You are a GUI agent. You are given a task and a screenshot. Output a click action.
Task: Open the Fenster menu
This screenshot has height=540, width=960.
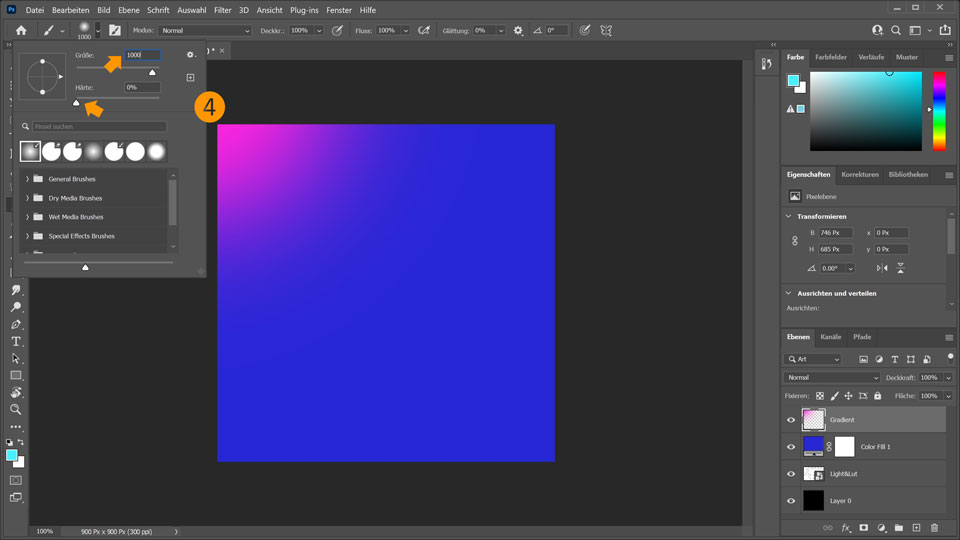coord(339,10)
